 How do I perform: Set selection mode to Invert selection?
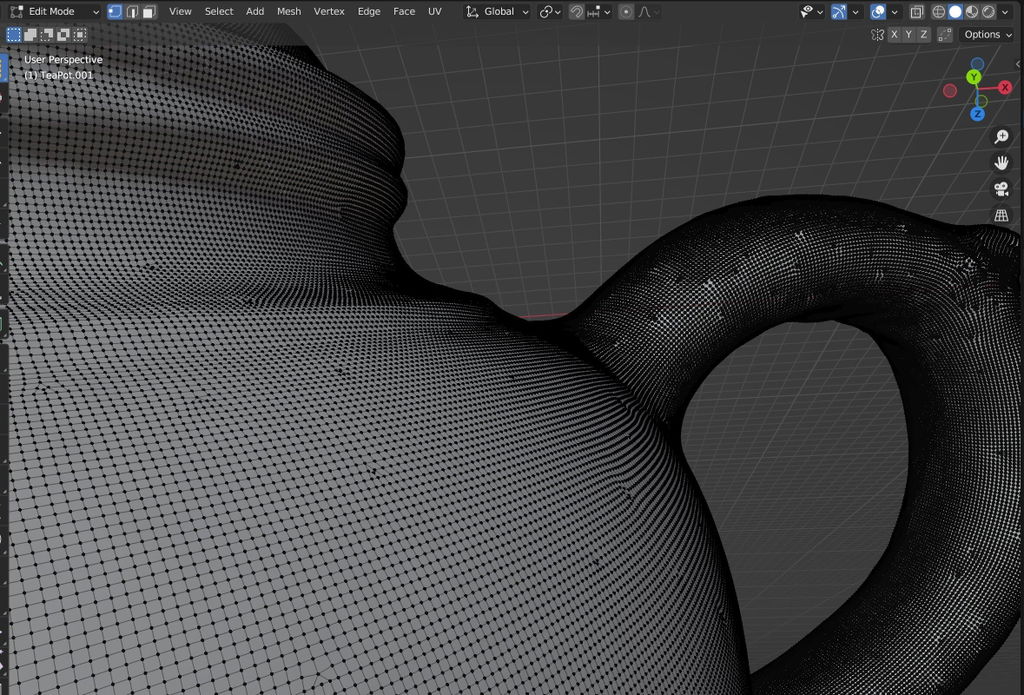point(63,35)
